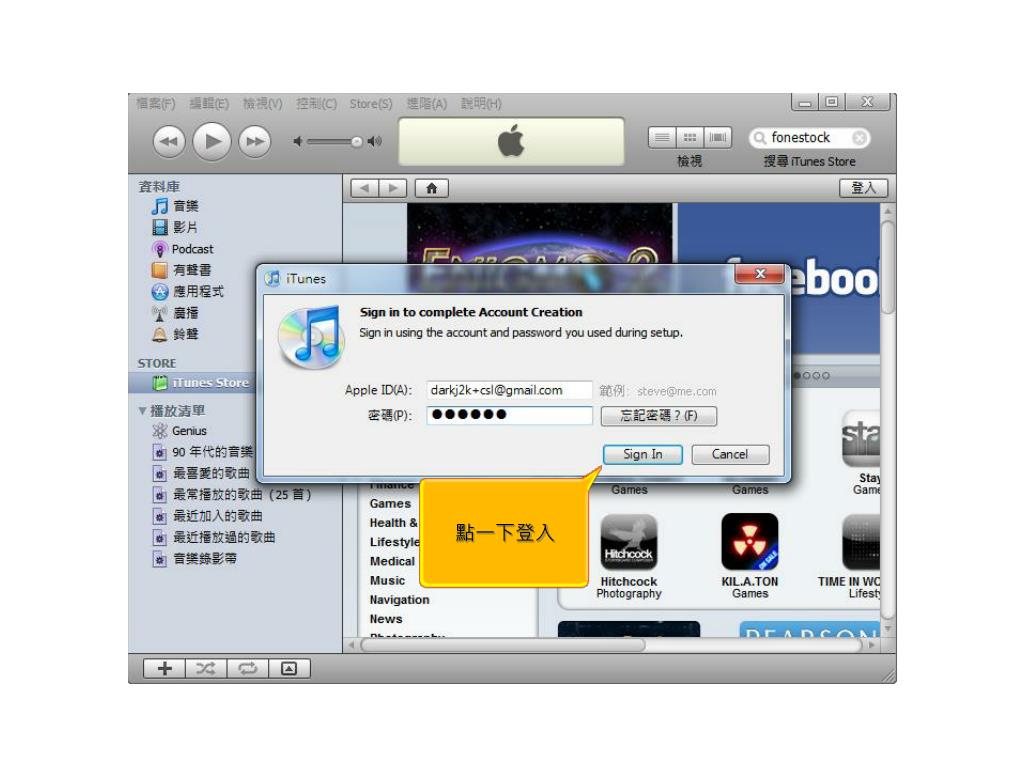Click the vertical scrollbar in store
The width and height of the screenshot is (1024, 768).
click(887, 268)
